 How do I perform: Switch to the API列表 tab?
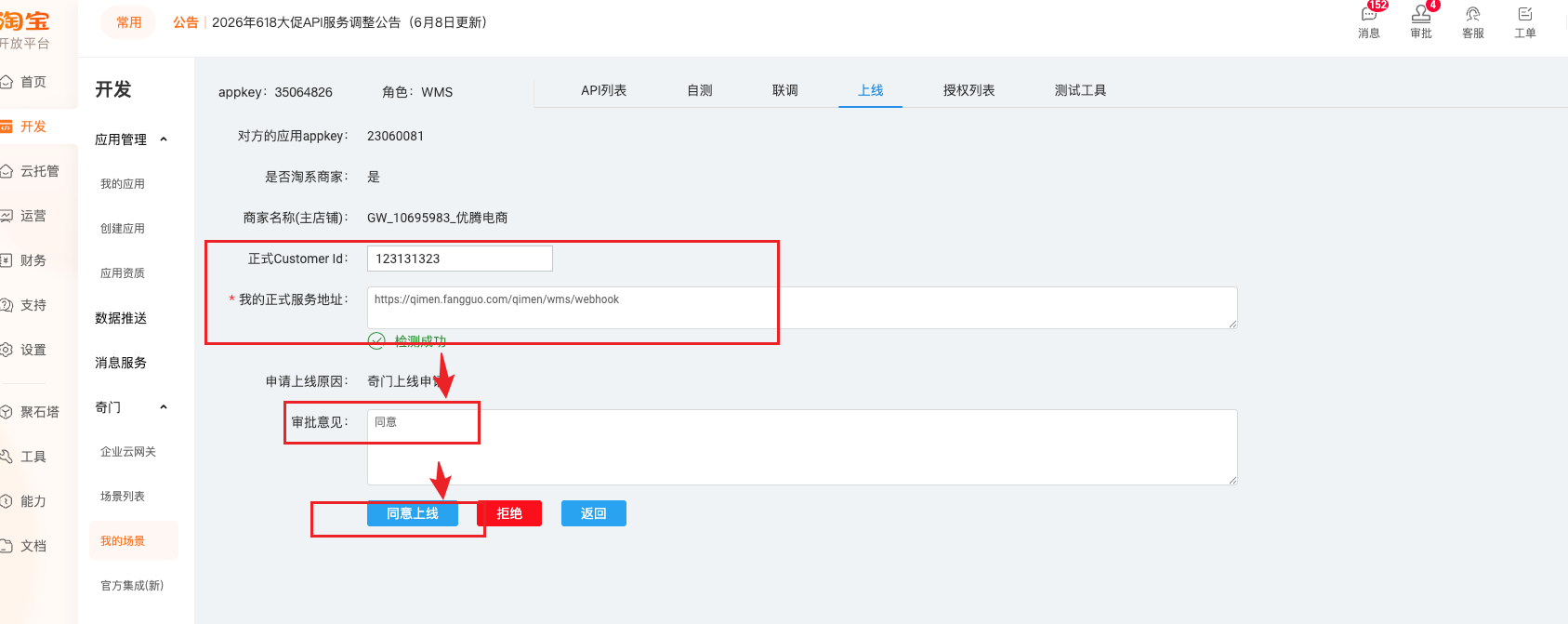tap(604, 90)
